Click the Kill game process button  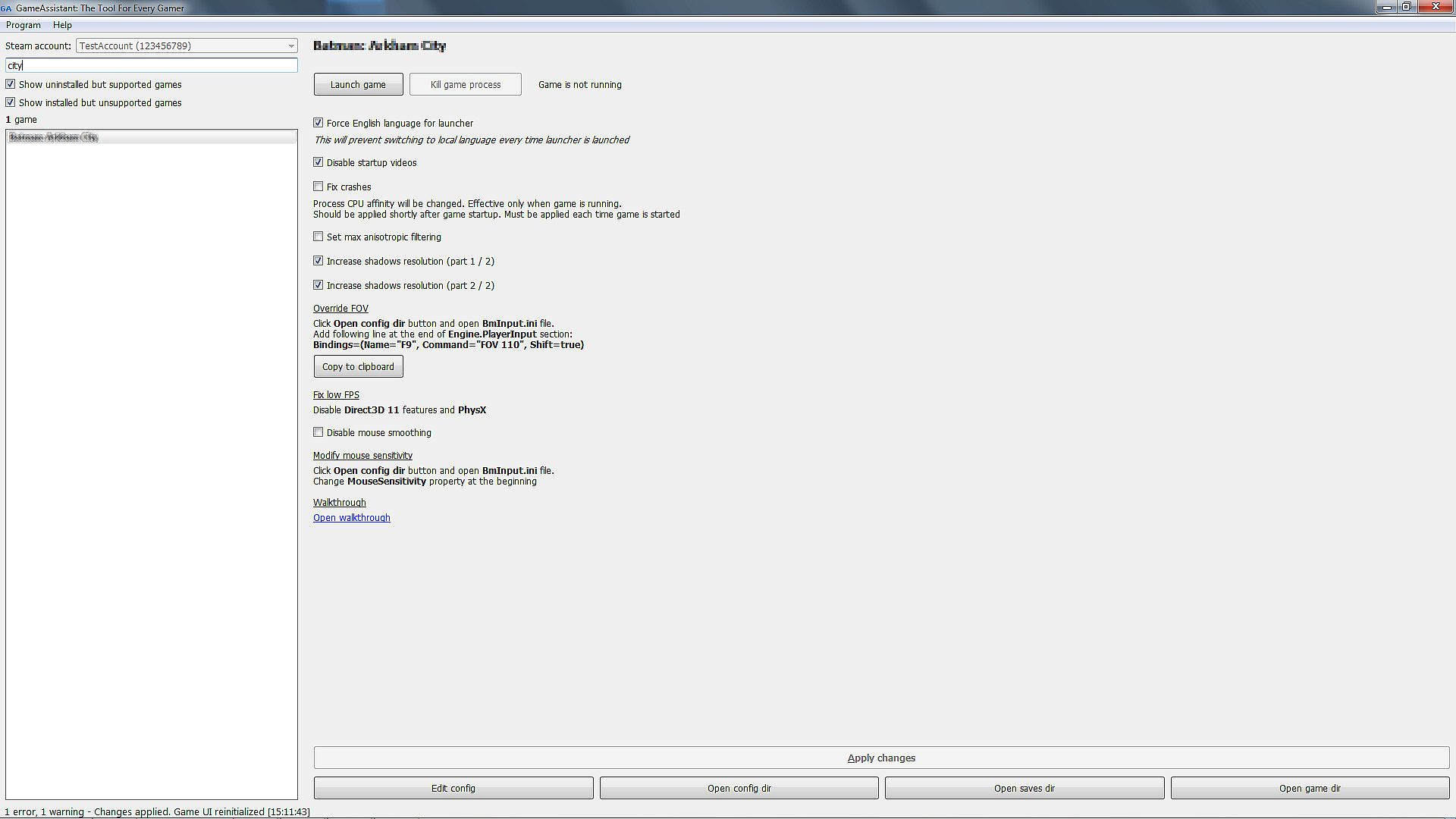pos(465,84)
